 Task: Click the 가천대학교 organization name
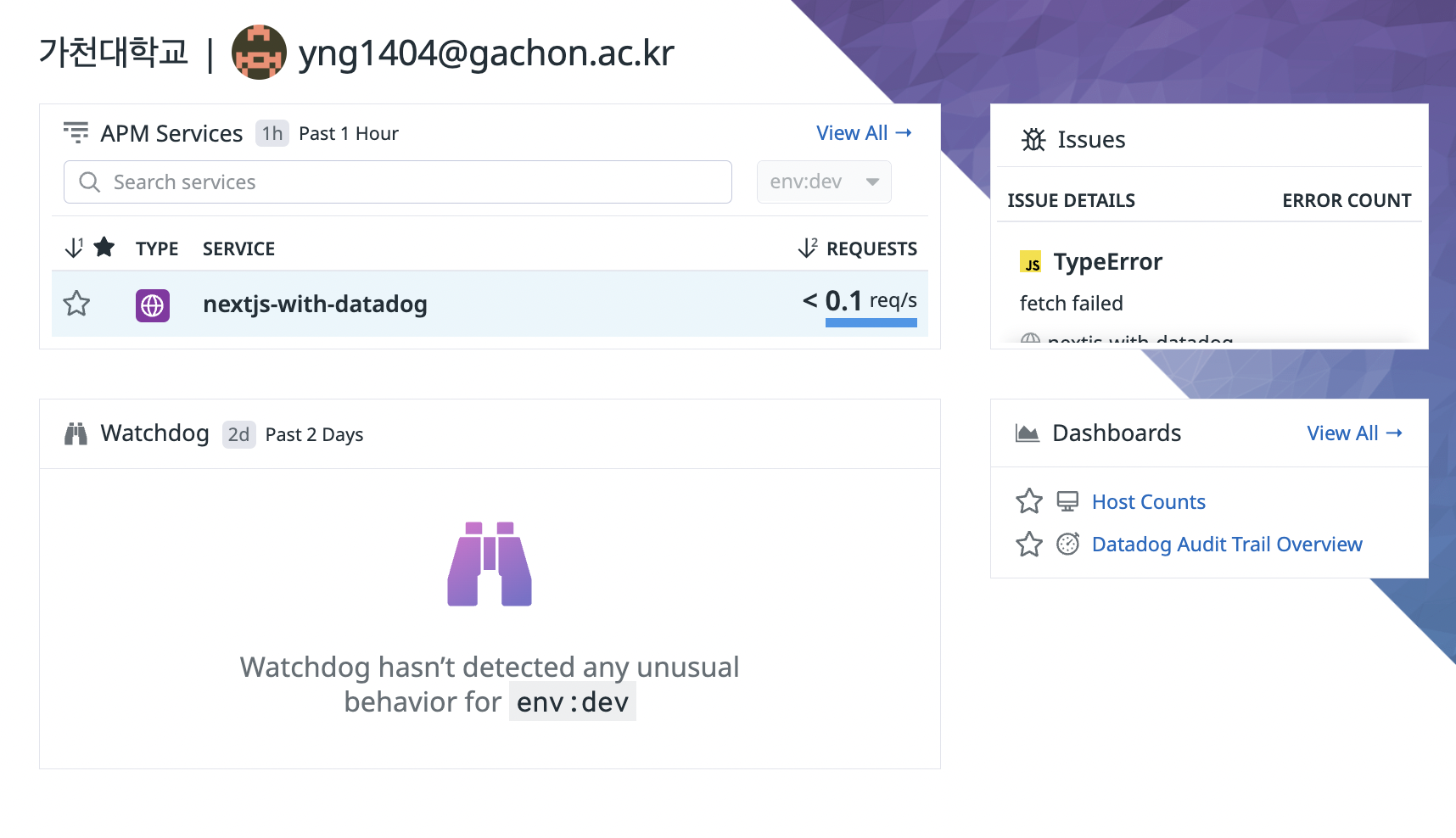[x=113, y=53]
